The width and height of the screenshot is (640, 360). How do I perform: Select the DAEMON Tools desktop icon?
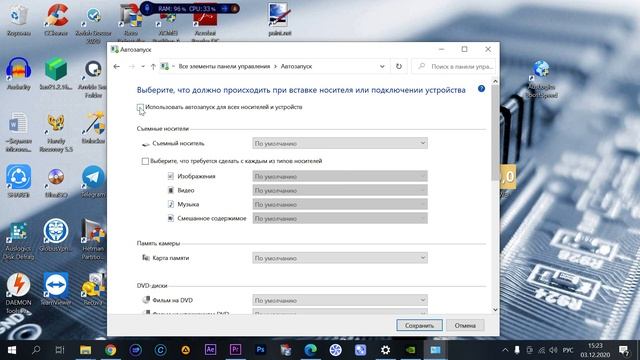pyautogui.click(x=18, y=293)
